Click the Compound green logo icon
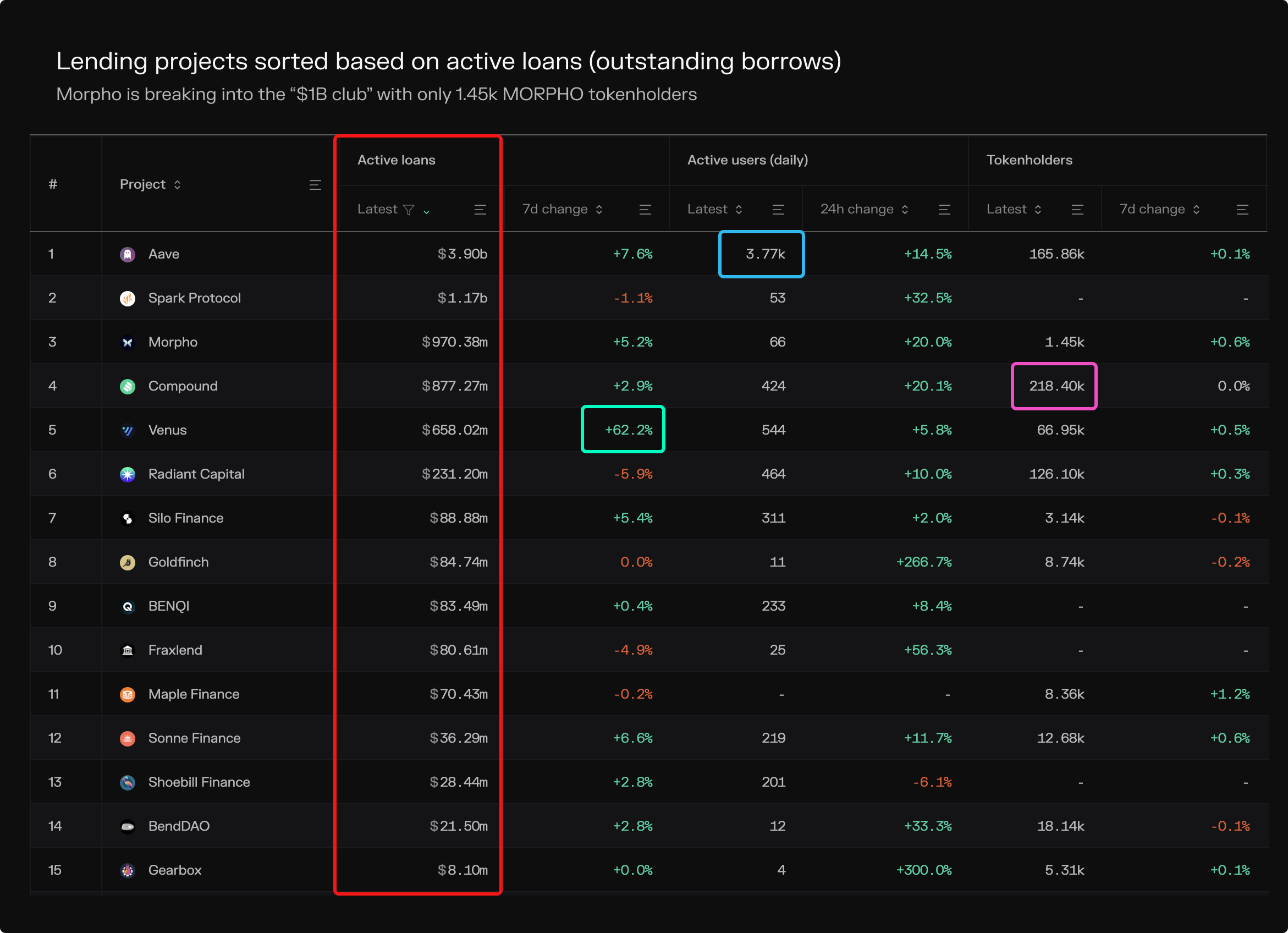1288x933 pixels. tap(128, 386)
